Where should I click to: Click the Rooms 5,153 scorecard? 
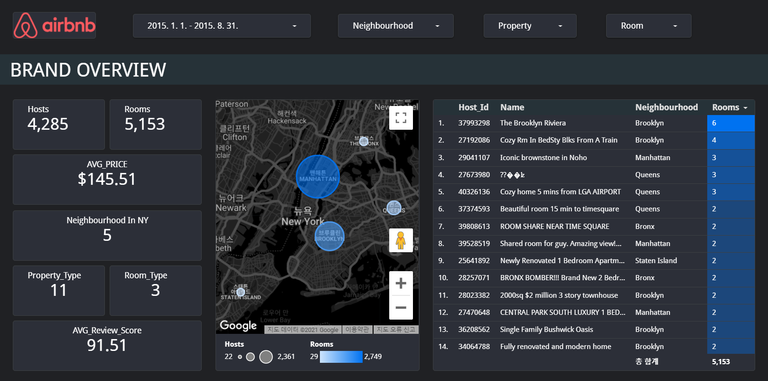pos(156,124)
